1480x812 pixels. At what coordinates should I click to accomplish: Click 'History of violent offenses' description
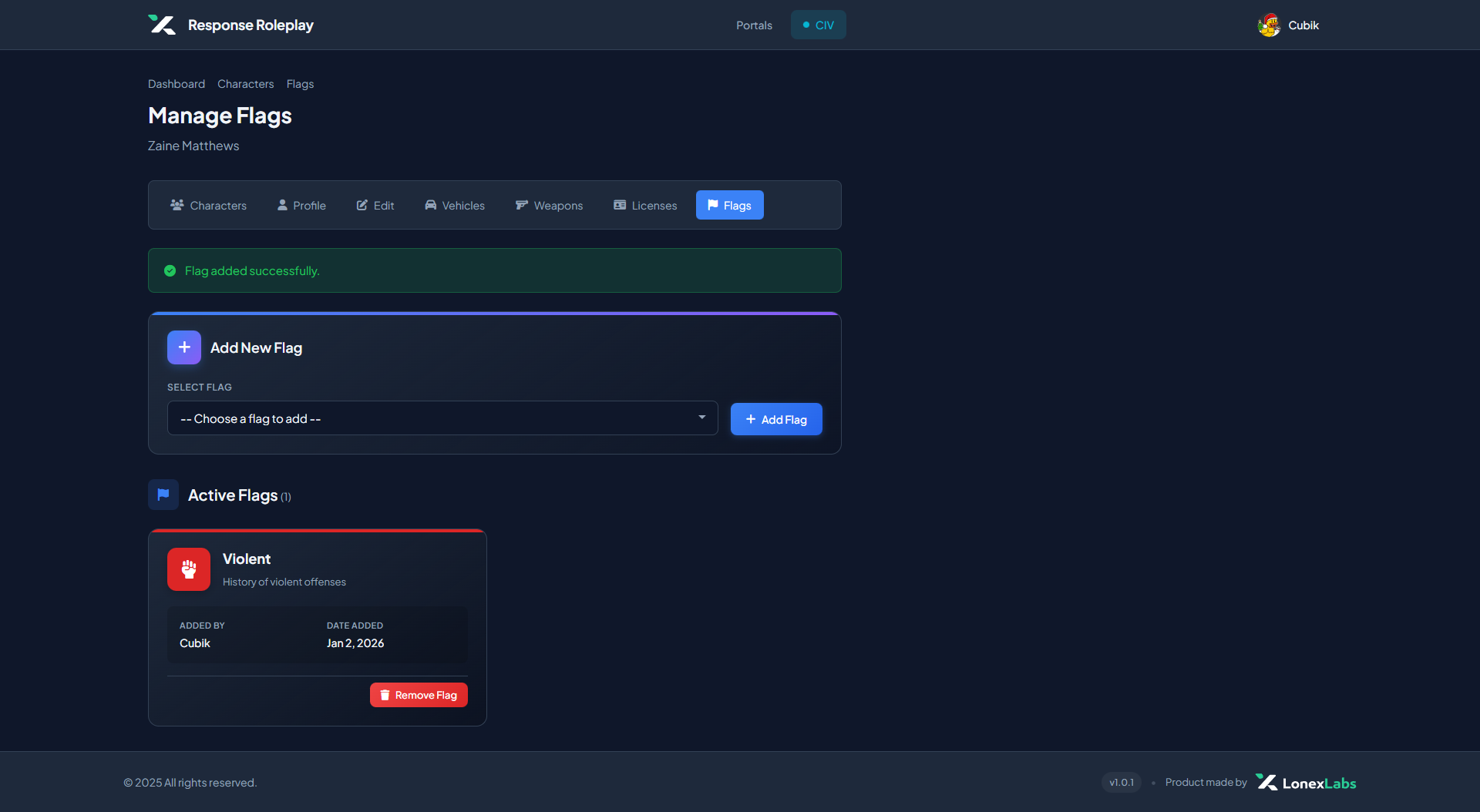pyautogui.click(x=284, y=582)
